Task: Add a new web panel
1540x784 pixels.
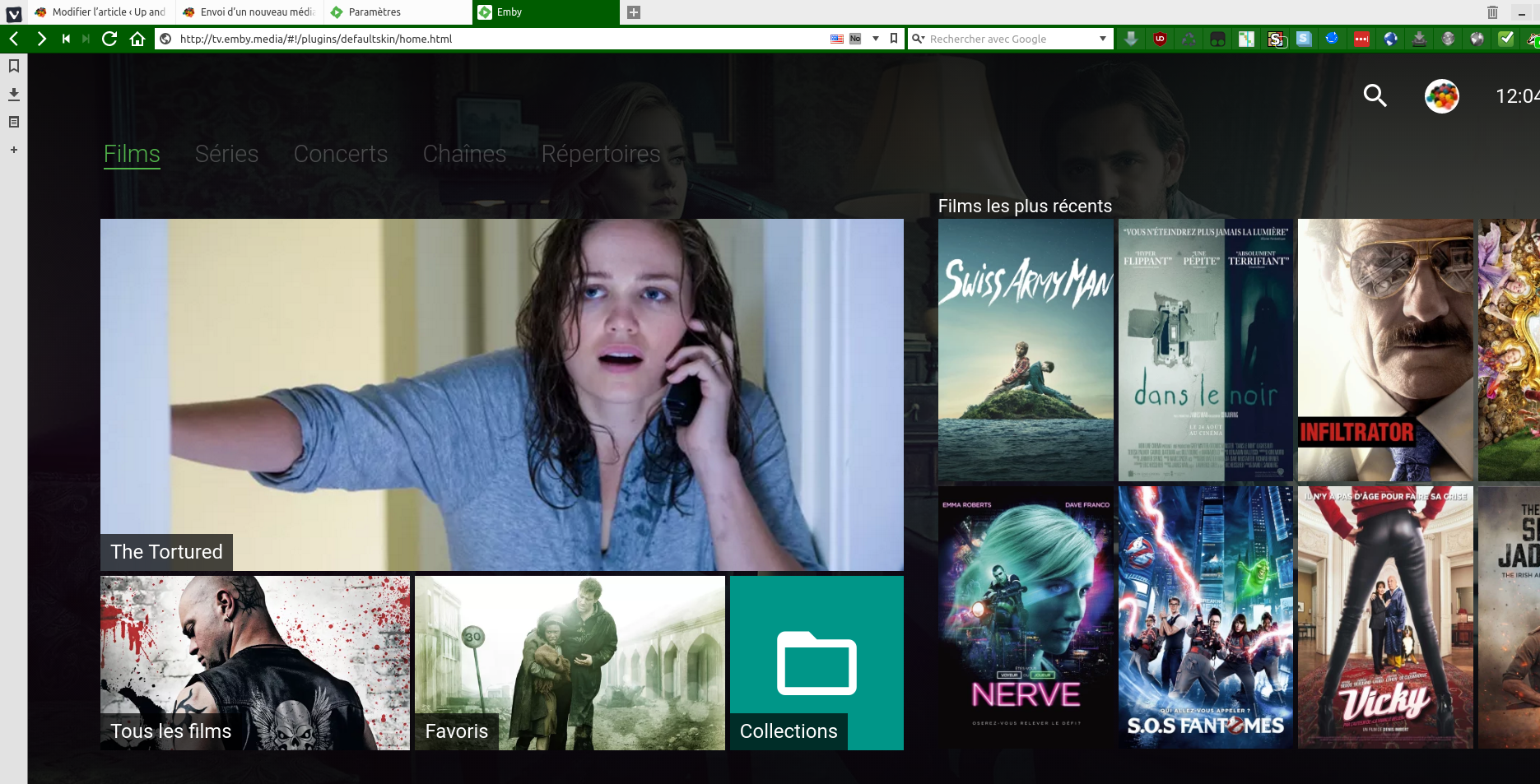Action: click(14, 150)
